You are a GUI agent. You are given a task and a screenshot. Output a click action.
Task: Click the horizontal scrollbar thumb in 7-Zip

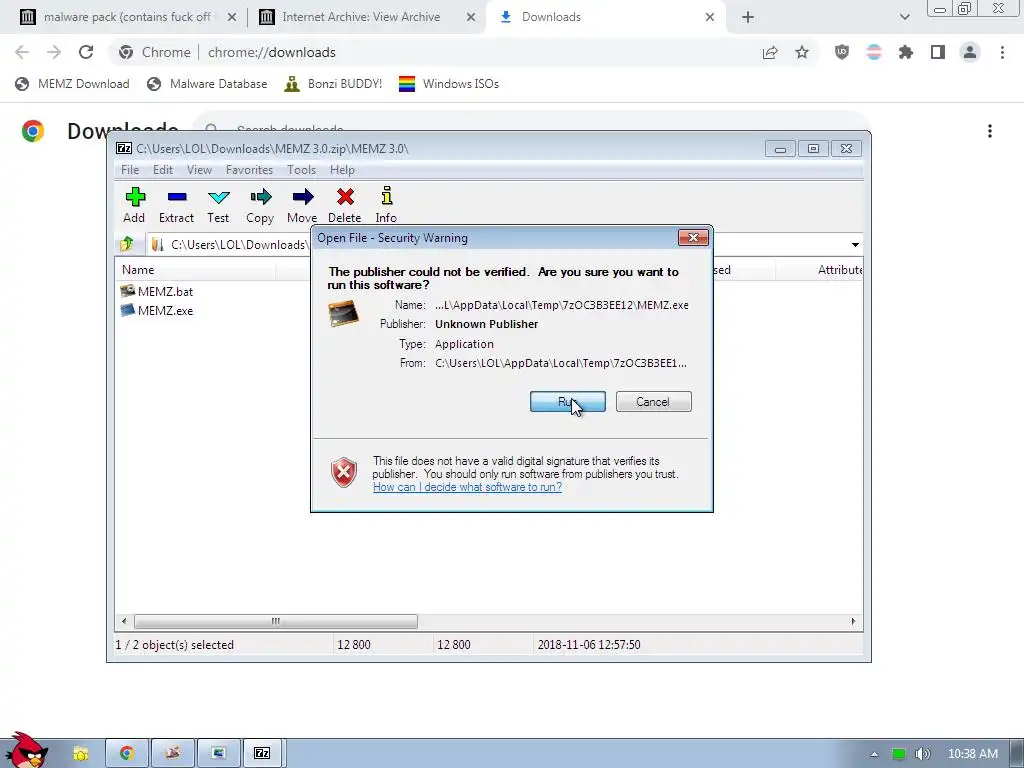coord(276,621)
